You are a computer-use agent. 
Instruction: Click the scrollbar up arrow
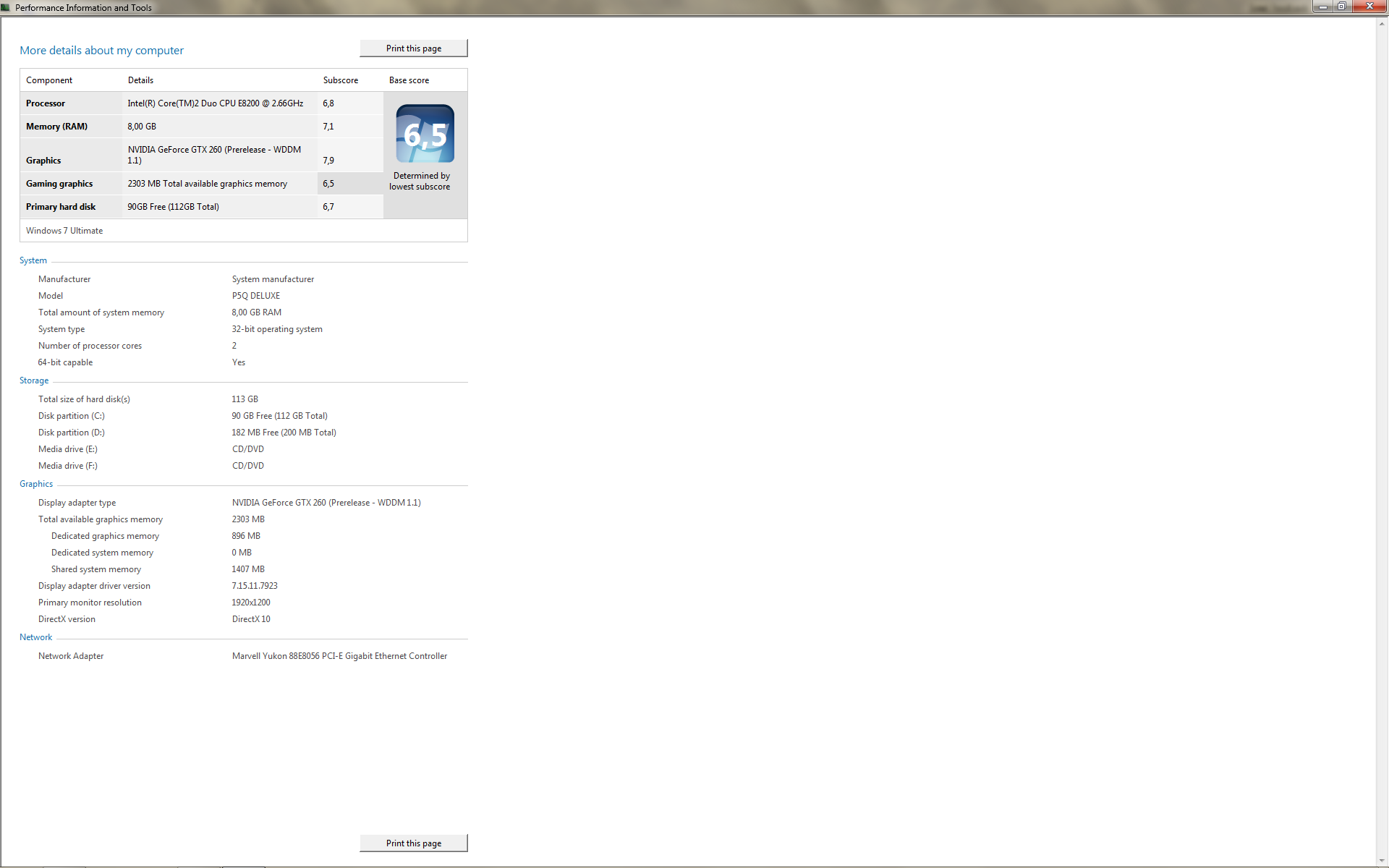(x=1382, y=24)
